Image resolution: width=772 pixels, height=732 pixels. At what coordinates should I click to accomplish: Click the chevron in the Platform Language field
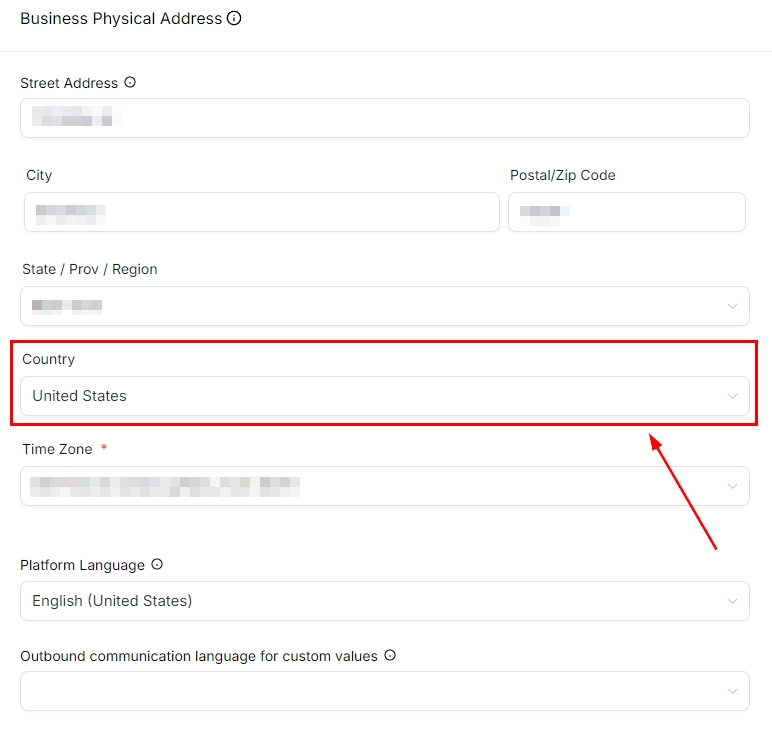[732, 601]
